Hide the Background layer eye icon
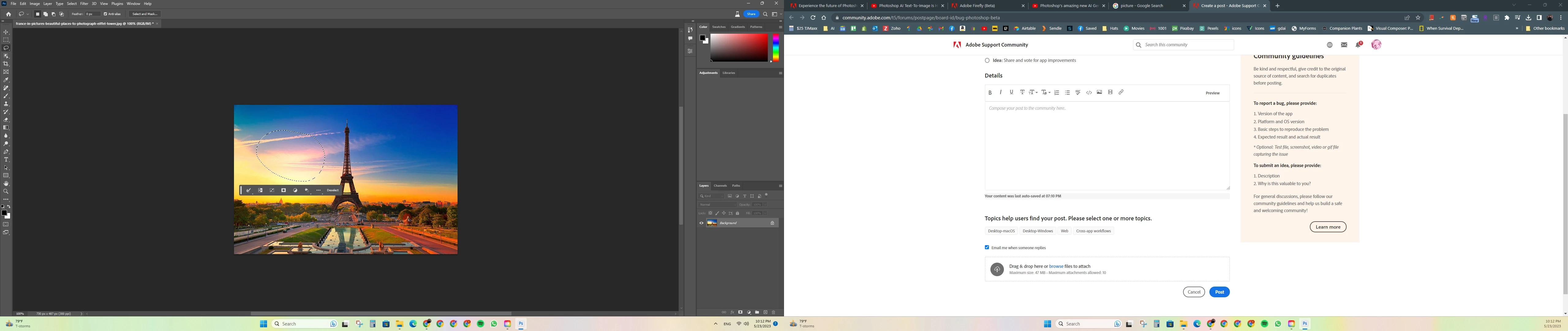This screenshot has height=331, width=1568. 701,223
